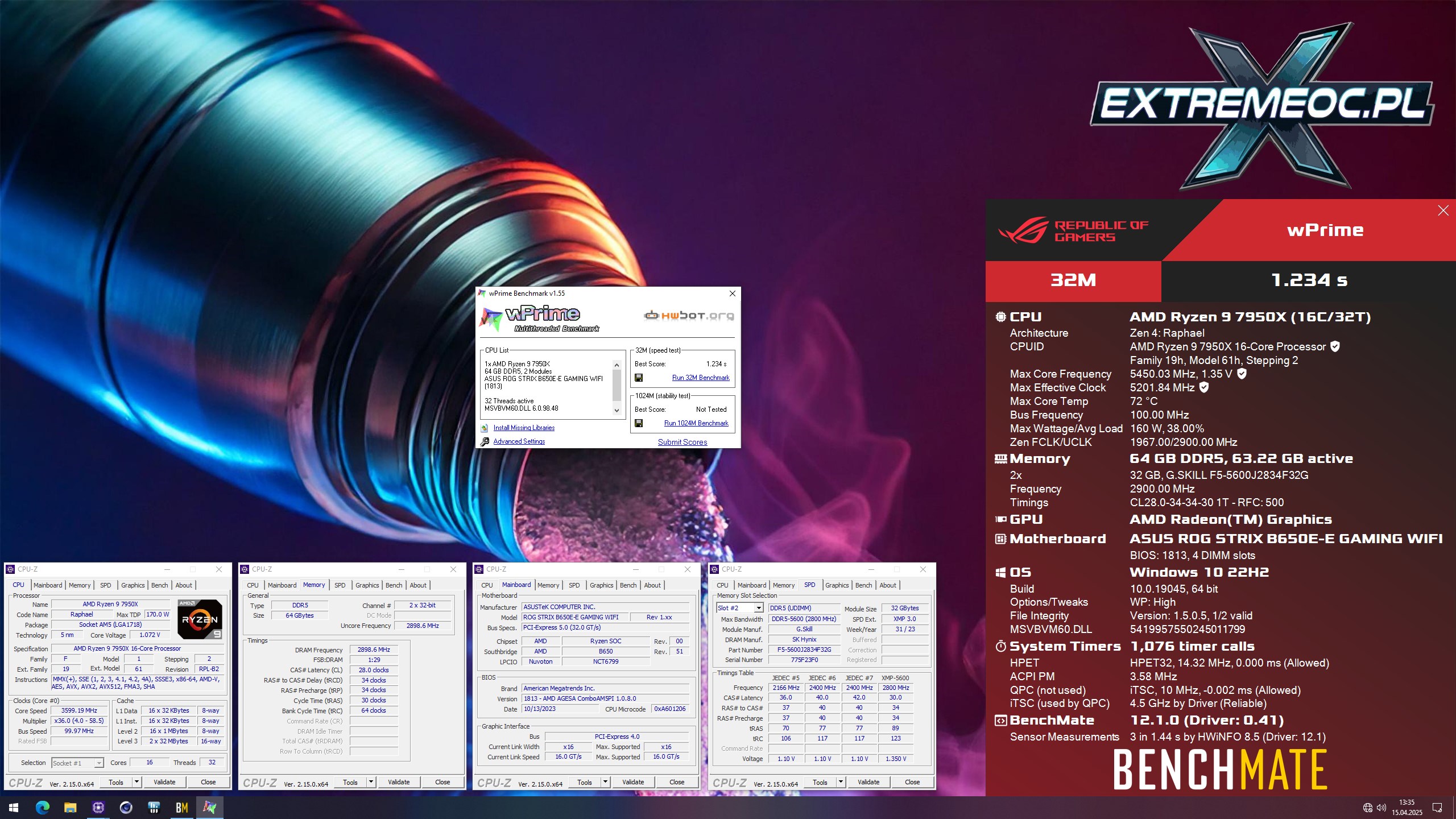Screen dimensions: 1456x819
Task: Open File Explorer from the taskbar
Action: (x=70, y=808)
